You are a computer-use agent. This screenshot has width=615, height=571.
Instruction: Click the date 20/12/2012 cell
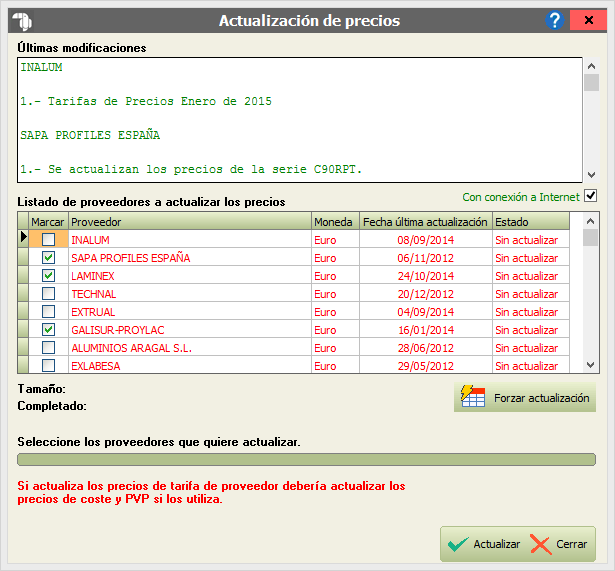(426, 294)
